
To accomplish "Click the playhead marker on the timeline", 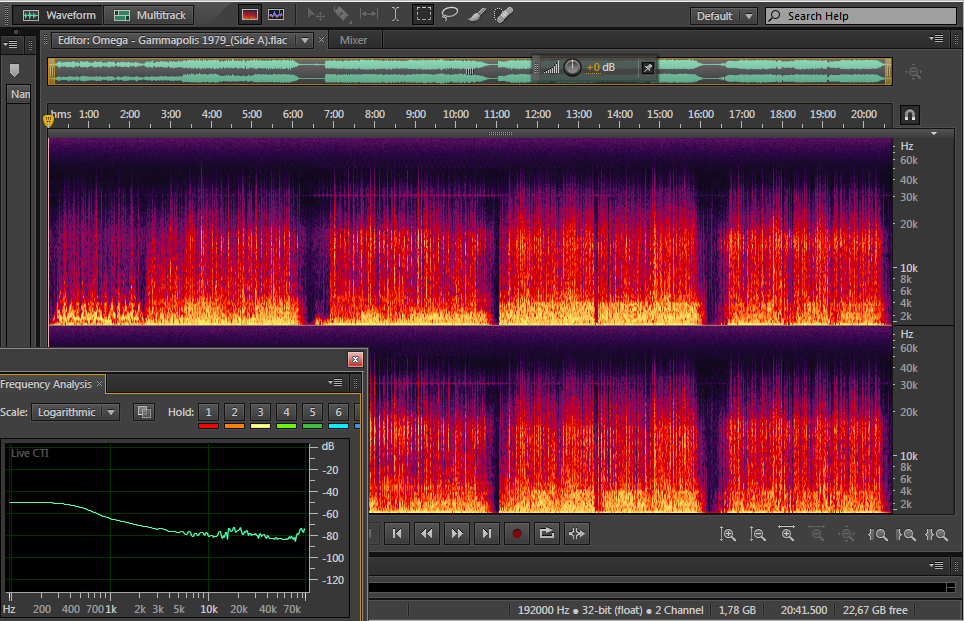I will 49,121.
